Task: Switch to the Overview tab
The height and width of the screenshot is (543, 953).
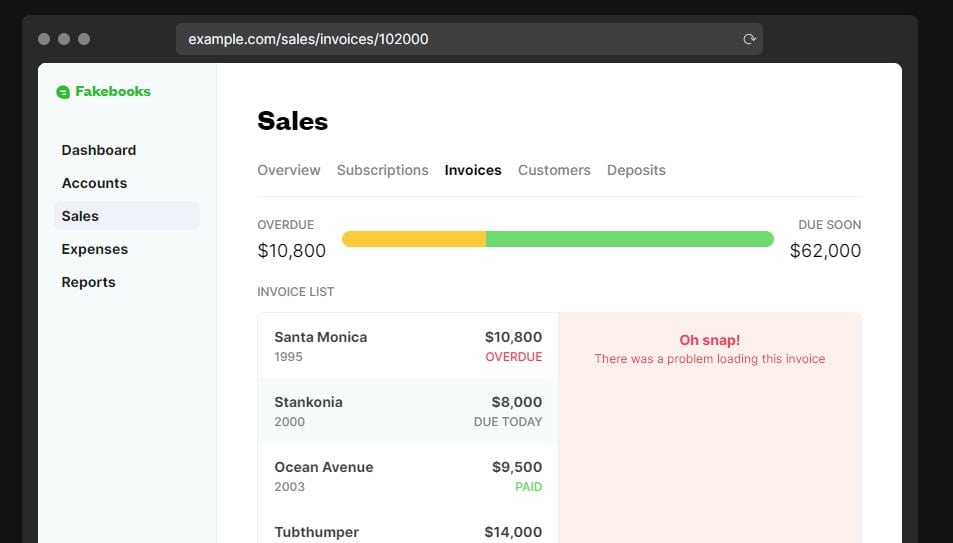Action: (x=289, y=170)
